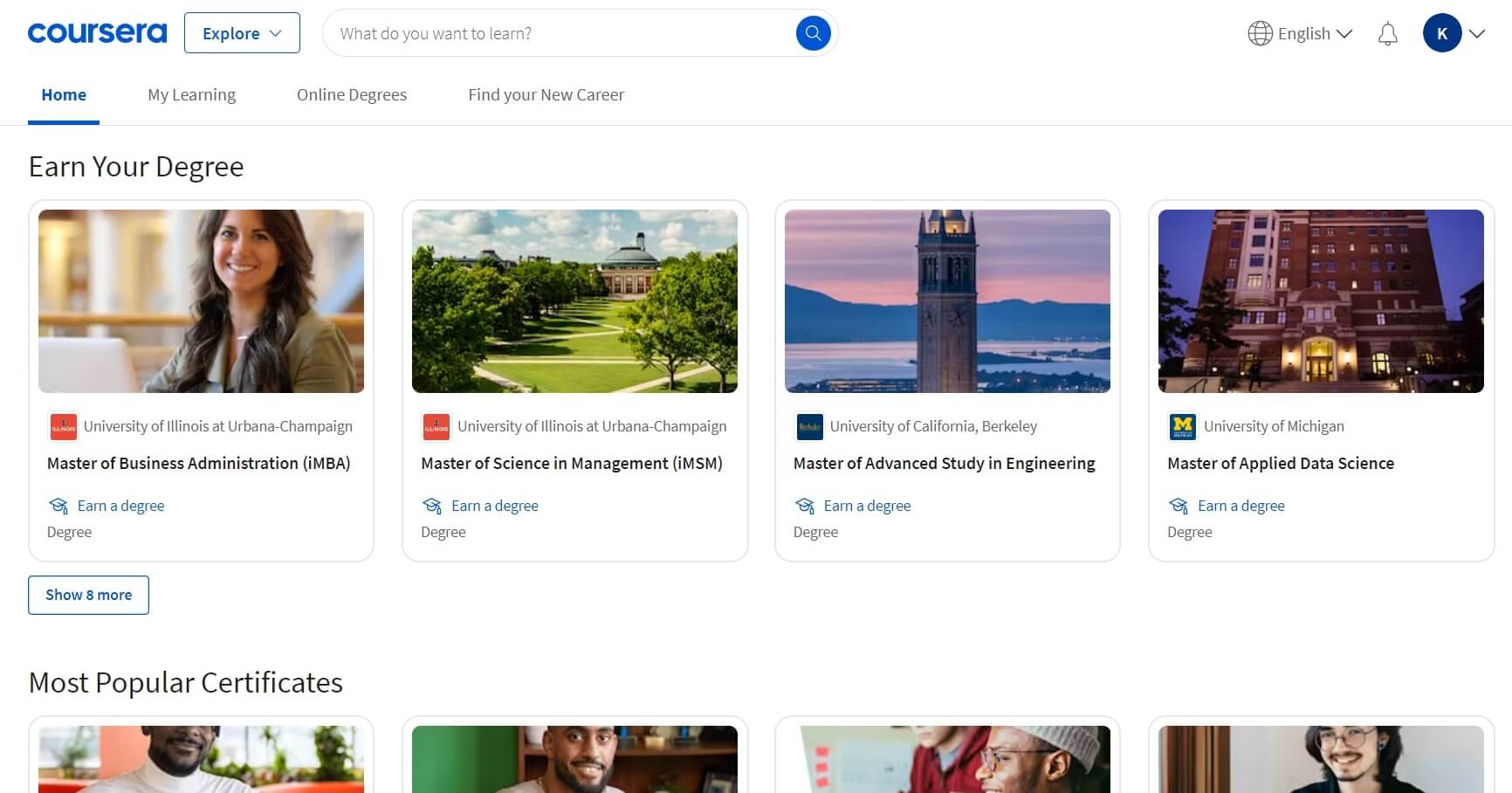The width and height of the screenshot is (1512, 793).
Task: Go to the Online Degrees tab
Action: (352, 94)
